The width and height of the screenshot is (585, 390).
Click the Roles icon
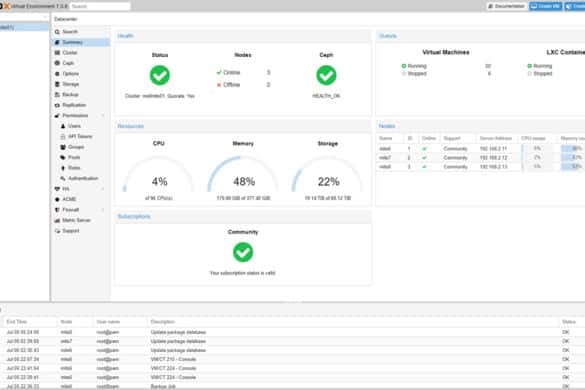click(63, 168)
